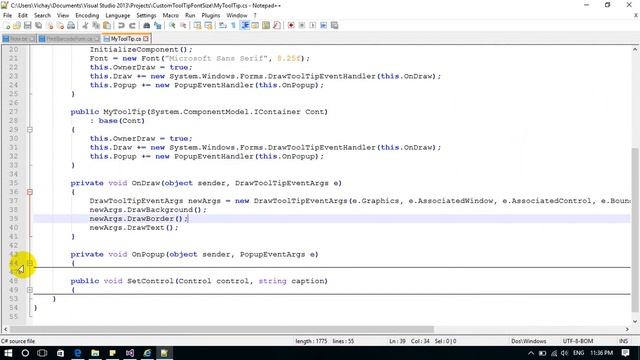
Task: Open the Function List icon
Action: coord(277,25)
